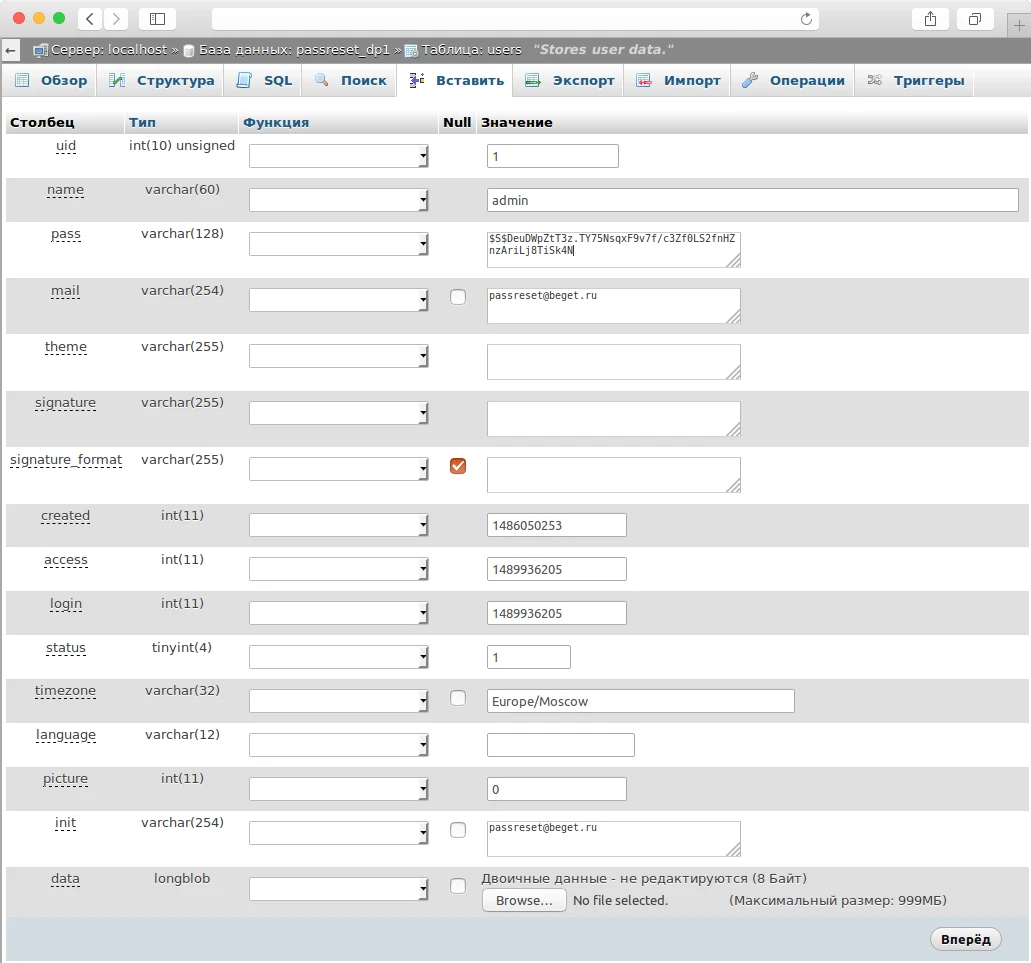Tick the Null checkbox for timezone
This screenshot has height=963, width=1031.
pos(458,698)
